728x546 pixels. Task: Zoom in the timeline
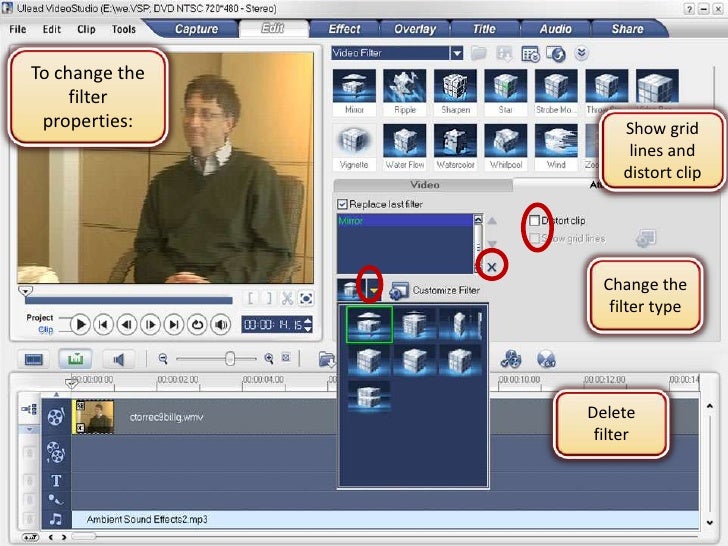268,358
